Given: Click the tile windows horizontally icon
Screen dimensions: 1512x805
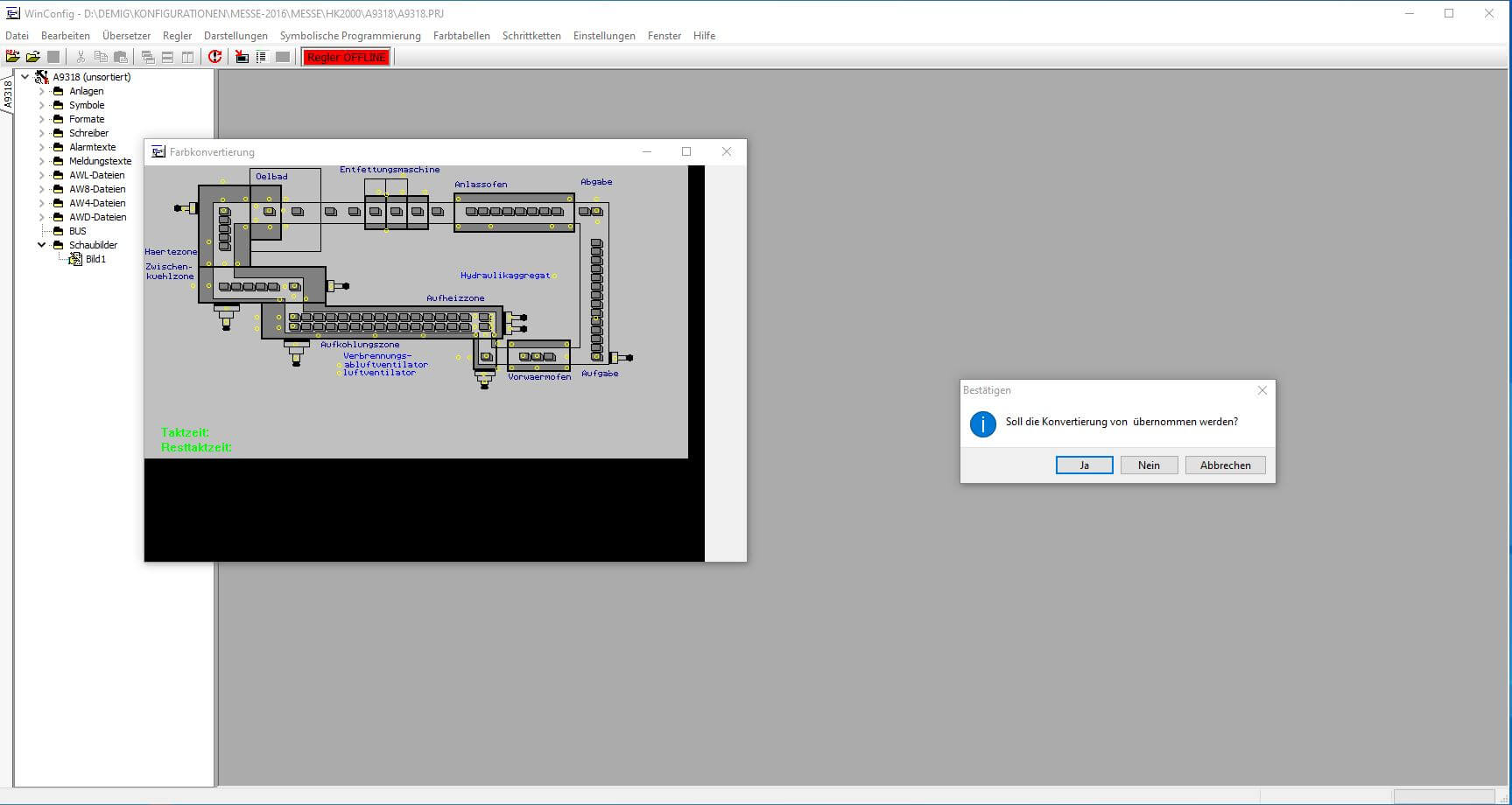Looking at the screenshot, I should click(x=167, y=57).
